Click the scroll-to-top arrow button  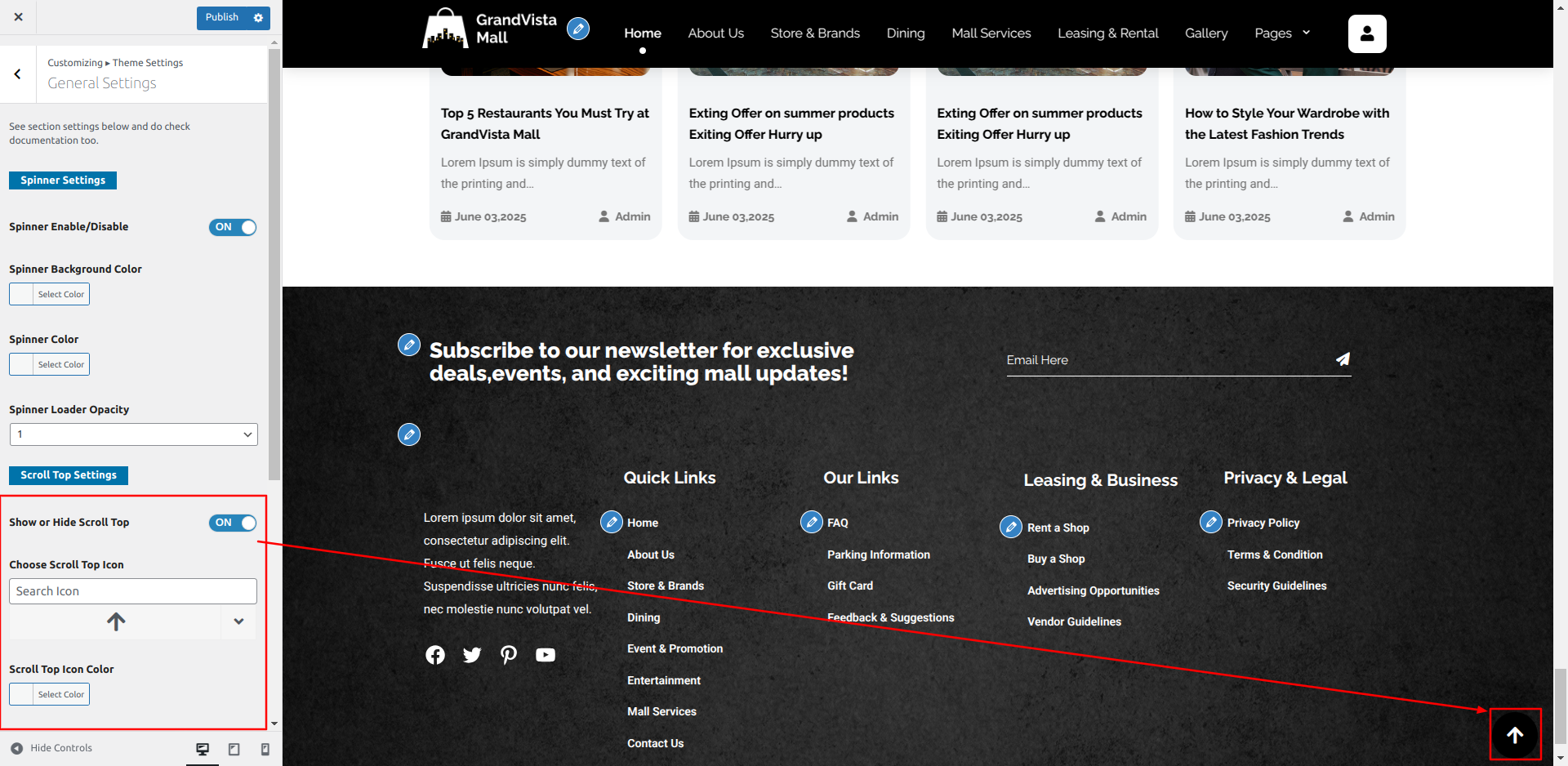pos(1515,735)
